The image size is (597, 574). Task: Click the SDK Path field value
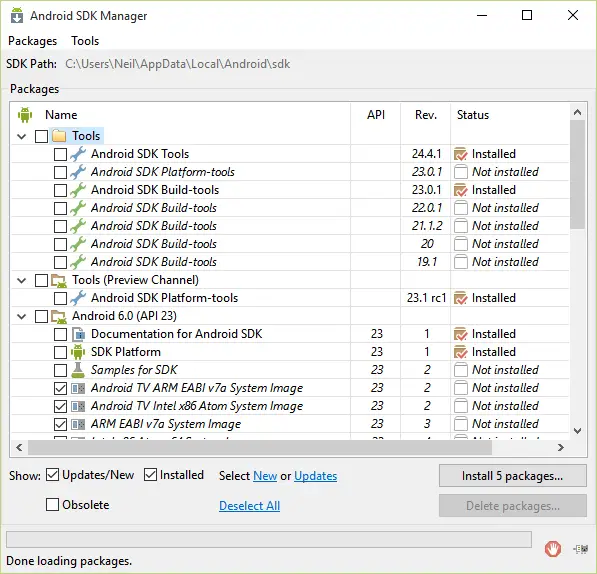[x=177, y=64]
